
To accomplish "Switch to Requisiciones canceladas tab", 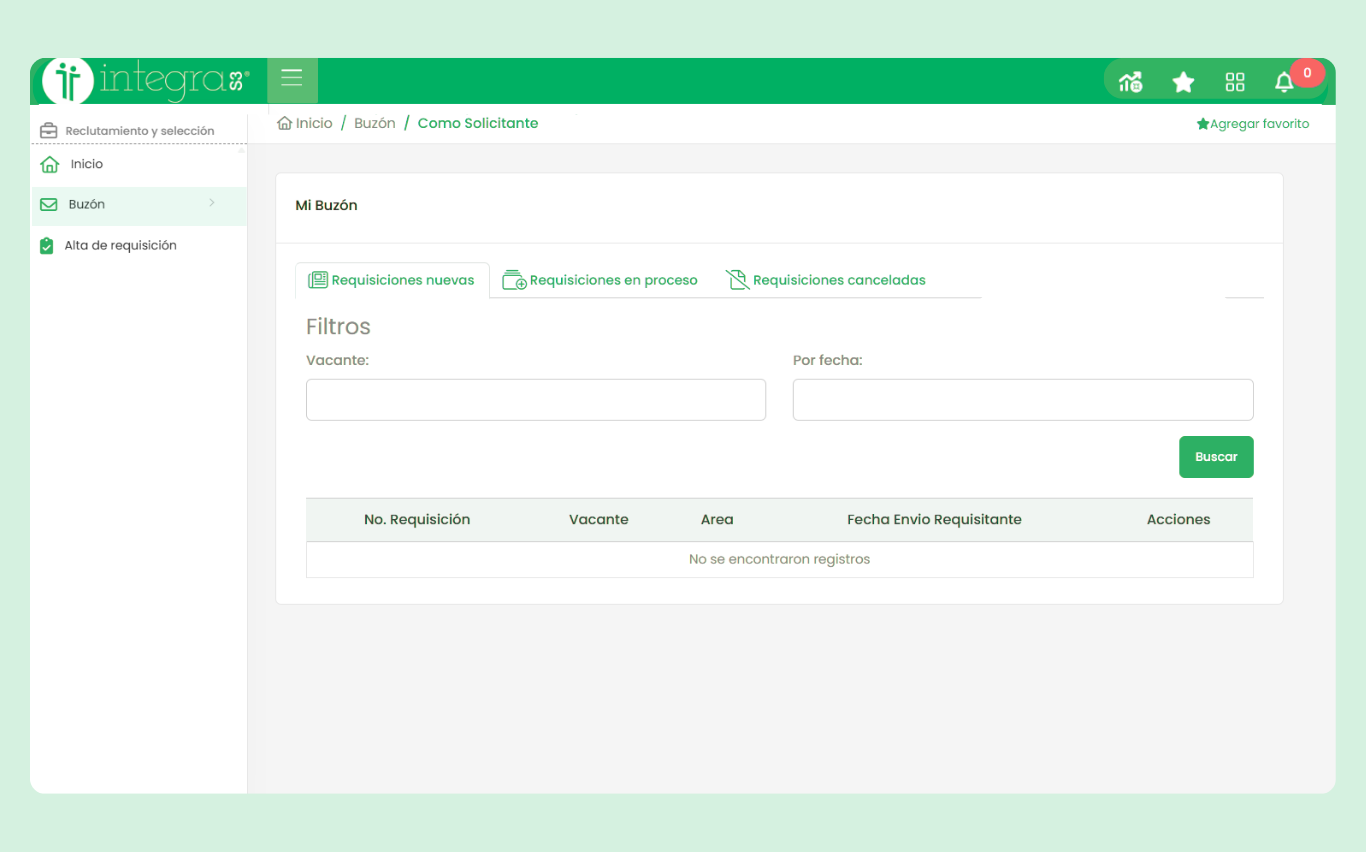I will click(826, 280).
